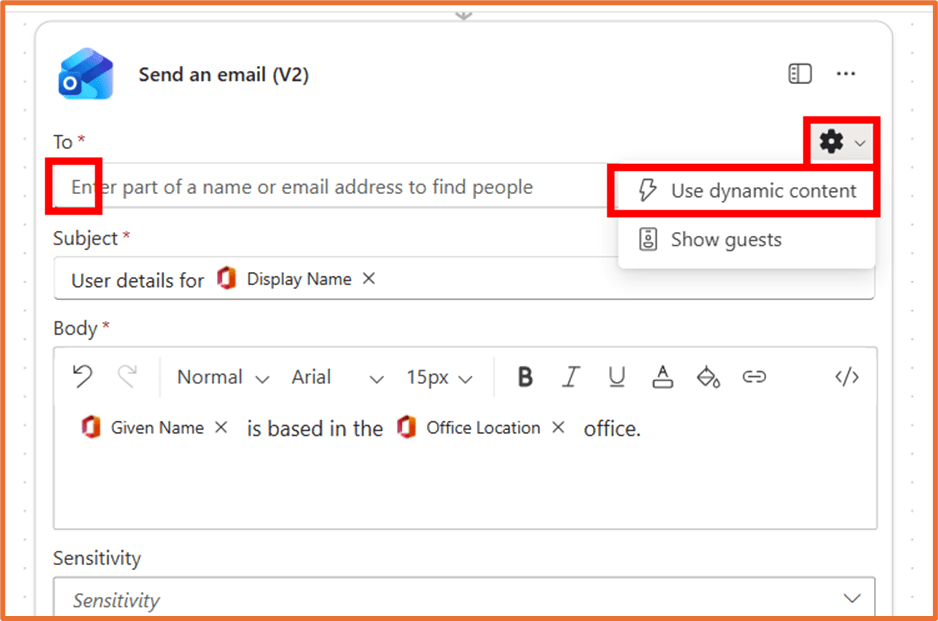Viewport: 938px width, 621px height.
Task: Open the font color picker
Action: pos(662,377)
